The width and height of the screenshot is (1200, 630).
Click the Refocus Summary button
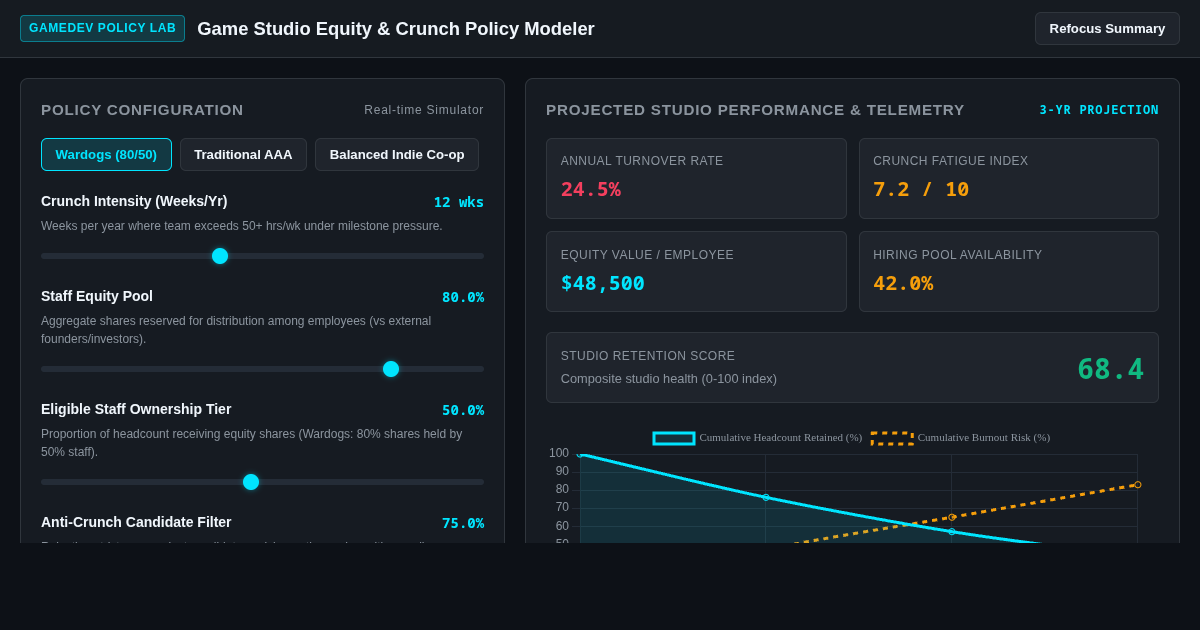click(1107, 28)
